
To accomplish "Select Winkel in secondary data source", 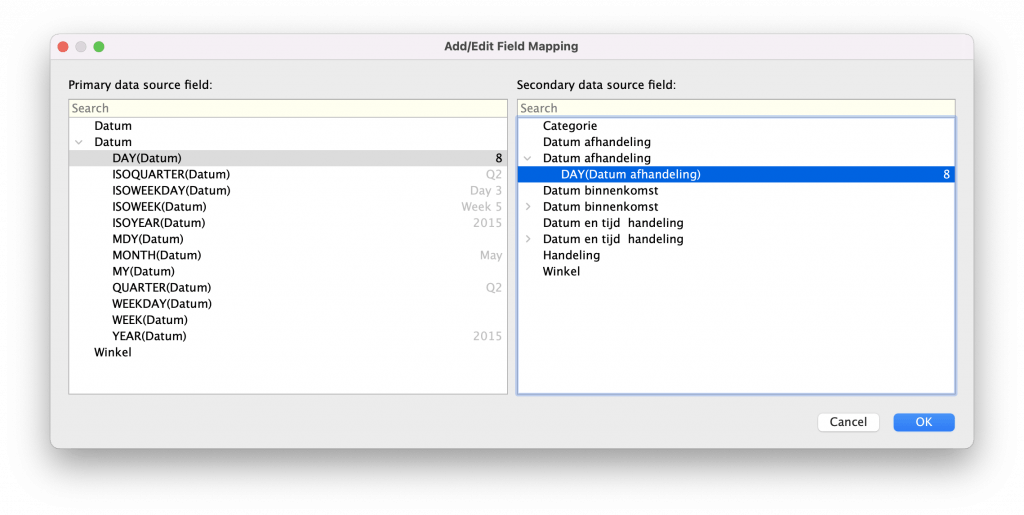I will (x=561, y=271).
